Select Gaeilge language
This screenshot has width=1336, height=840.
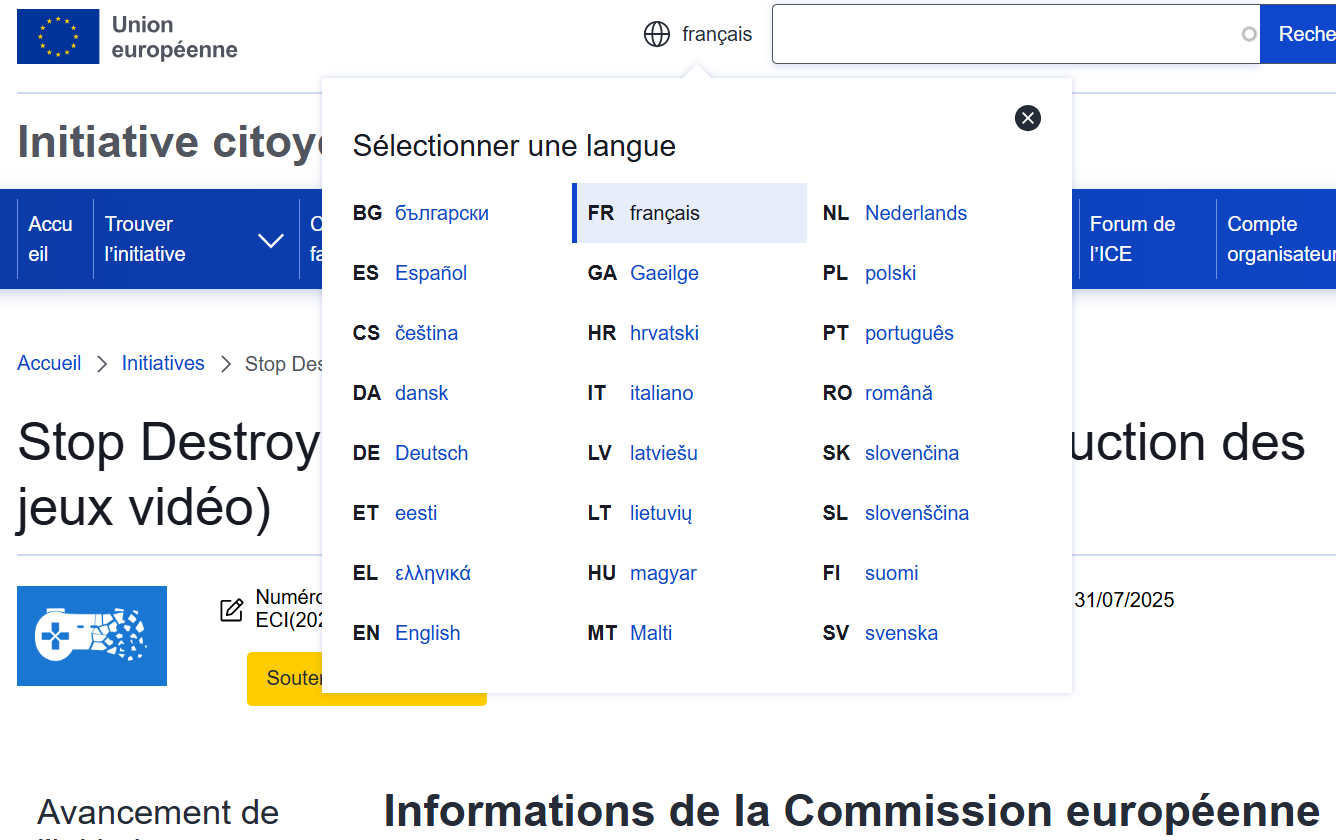664,273
